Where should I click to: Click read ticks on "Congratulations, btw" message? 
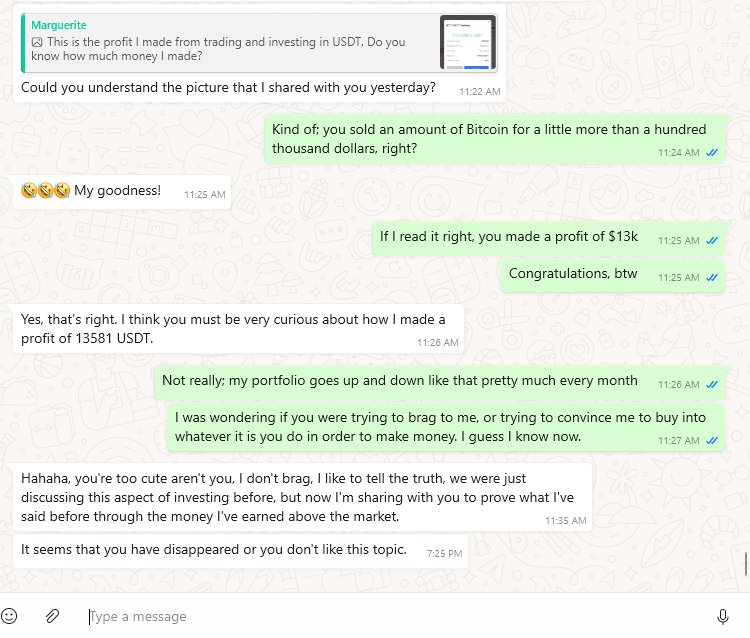pos(712,277)
